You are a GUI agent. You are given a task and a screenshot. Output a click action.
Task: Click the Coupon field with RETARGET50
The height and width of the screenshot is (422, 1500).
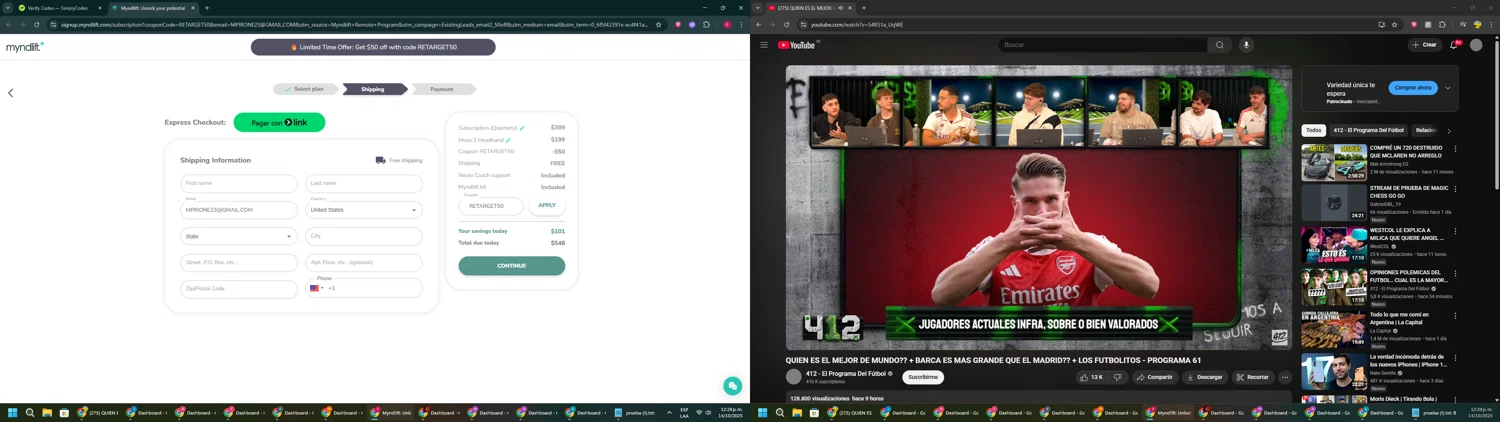[491, 205]
